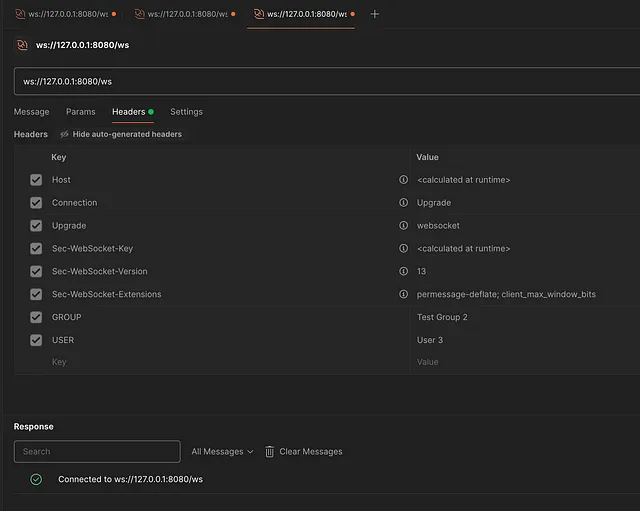Select the first ws://127.0.0.1:8080/ws request tab
The height and width of the screenshot is (511, 640).
[60, 14]
